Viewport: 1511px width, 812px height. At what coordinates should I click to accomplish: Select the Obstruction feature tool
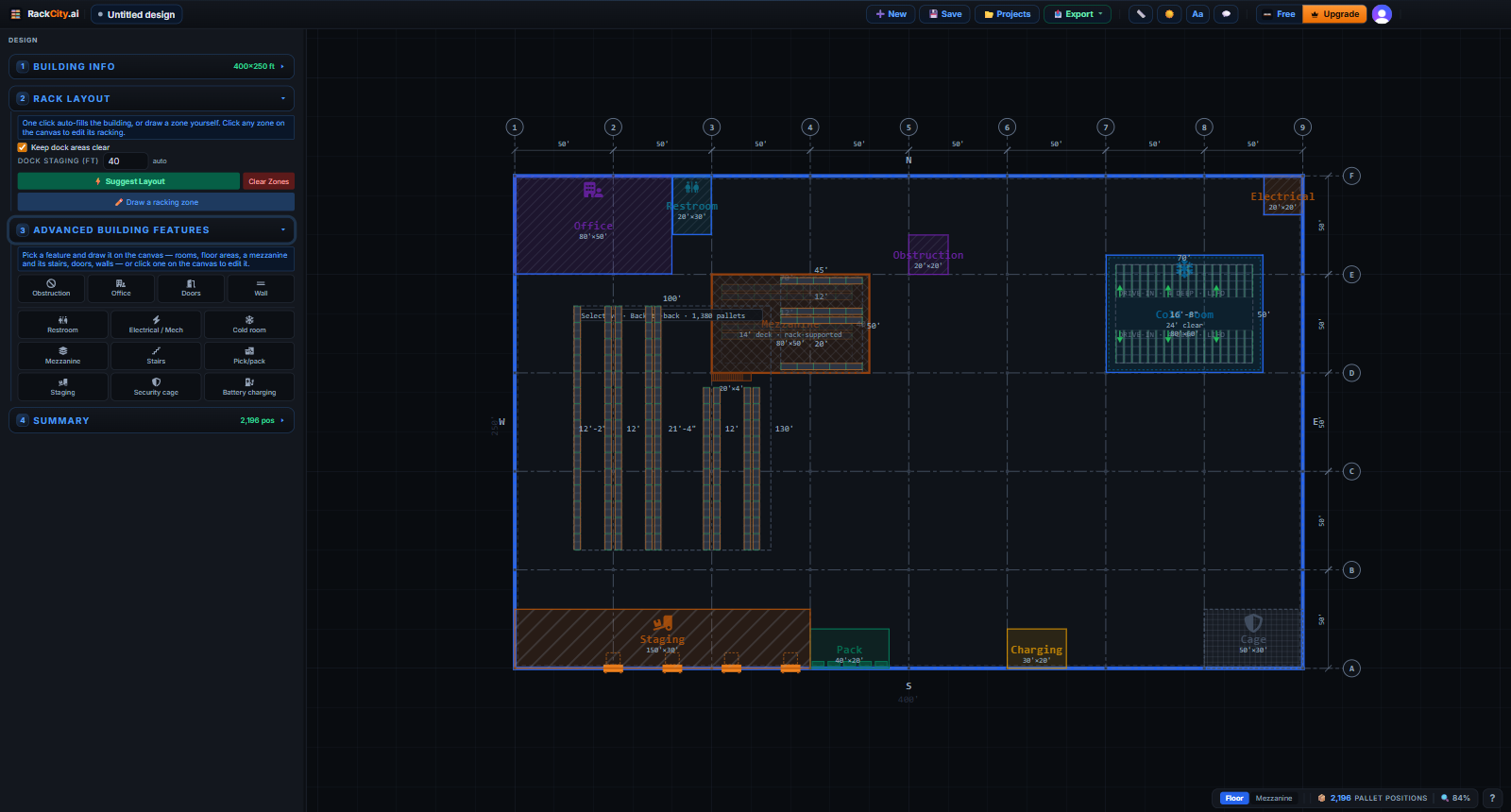click(51, 288)
